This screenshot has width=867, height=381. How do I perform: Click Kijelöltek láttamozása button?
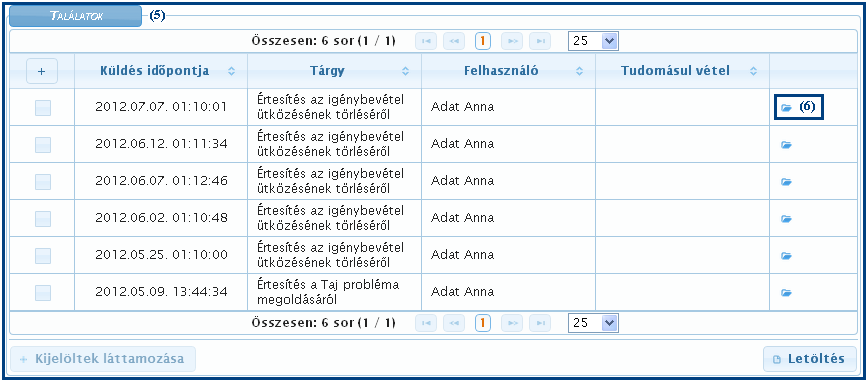point(103,359)
